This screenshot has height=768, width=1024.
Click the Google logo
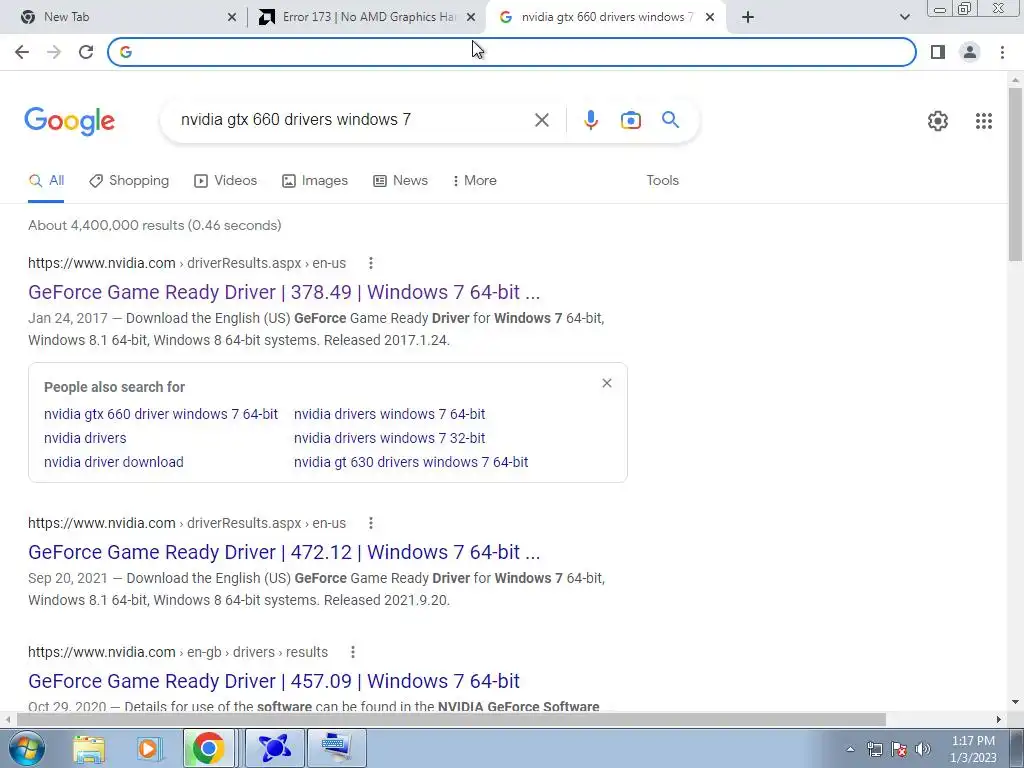tap(69, 121)
